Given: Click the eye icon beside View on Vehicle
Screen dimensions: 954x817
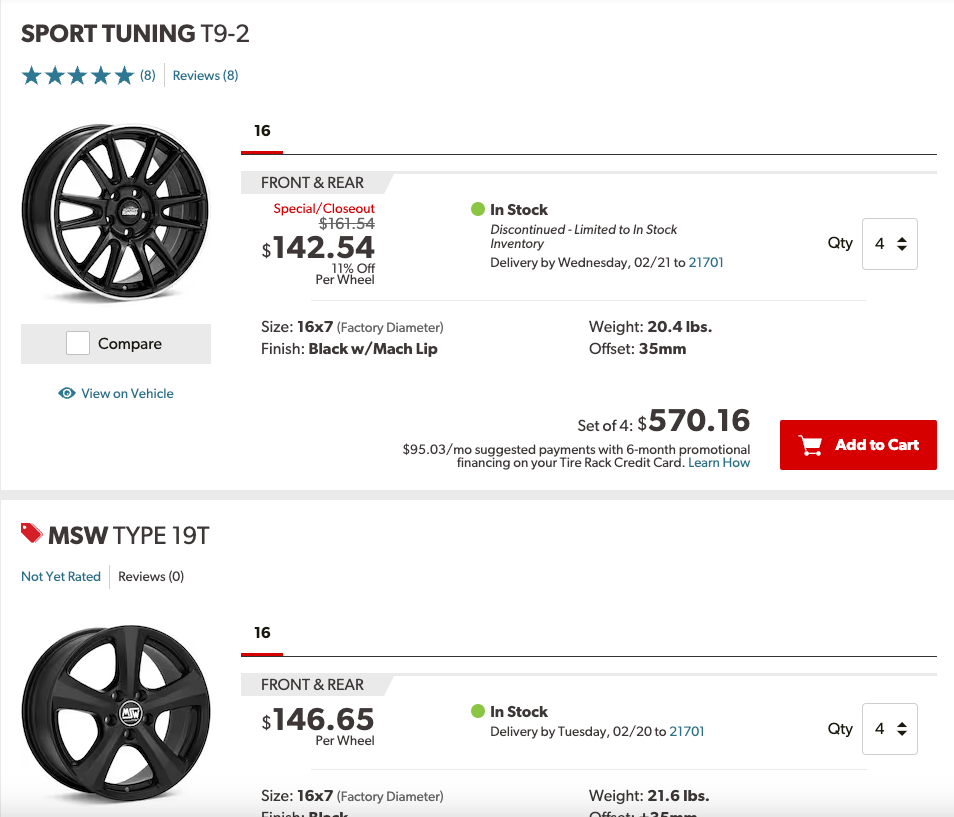Looking at the screenshot, I should 67,394.
